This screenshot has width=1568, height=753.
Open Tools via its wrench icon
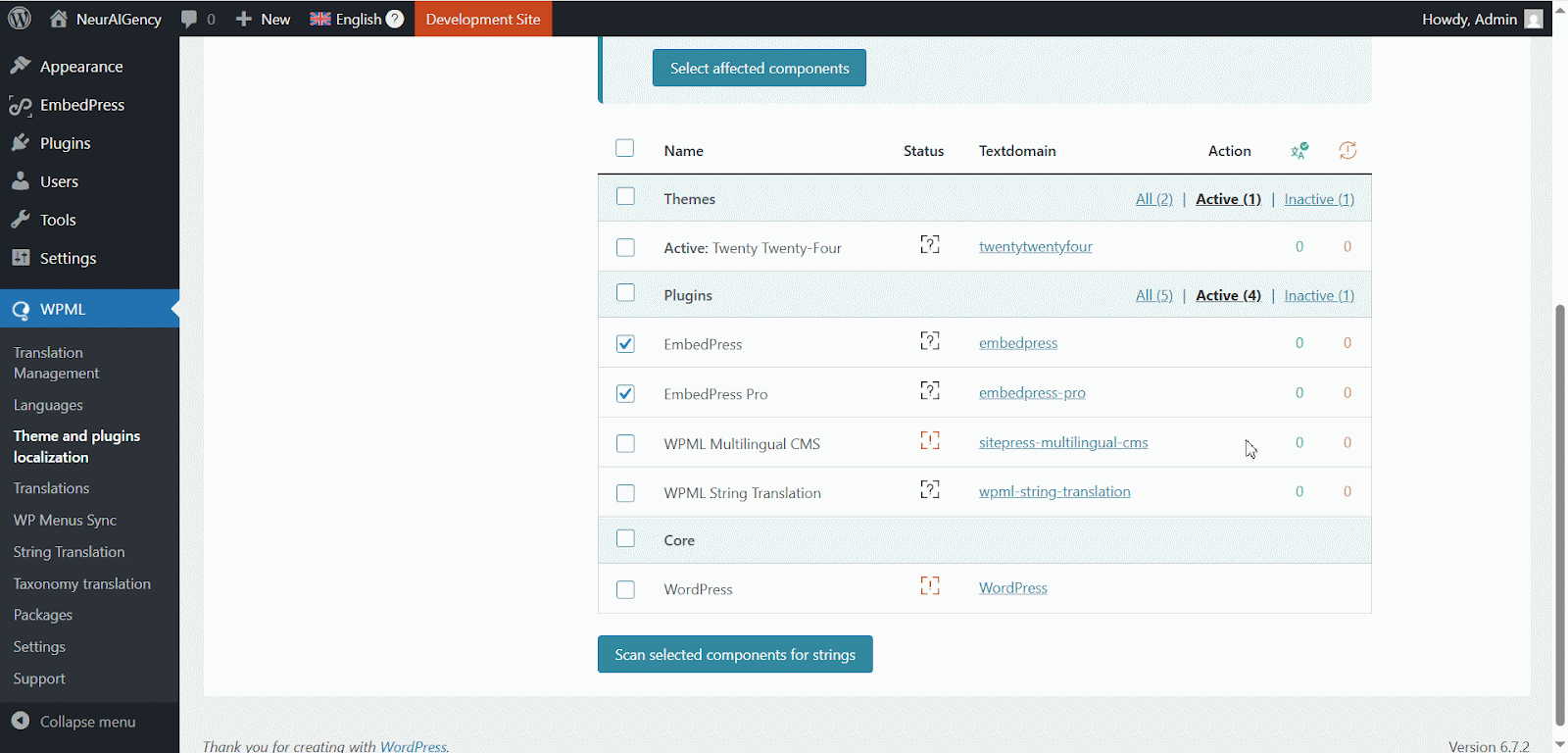coord(21,220)
